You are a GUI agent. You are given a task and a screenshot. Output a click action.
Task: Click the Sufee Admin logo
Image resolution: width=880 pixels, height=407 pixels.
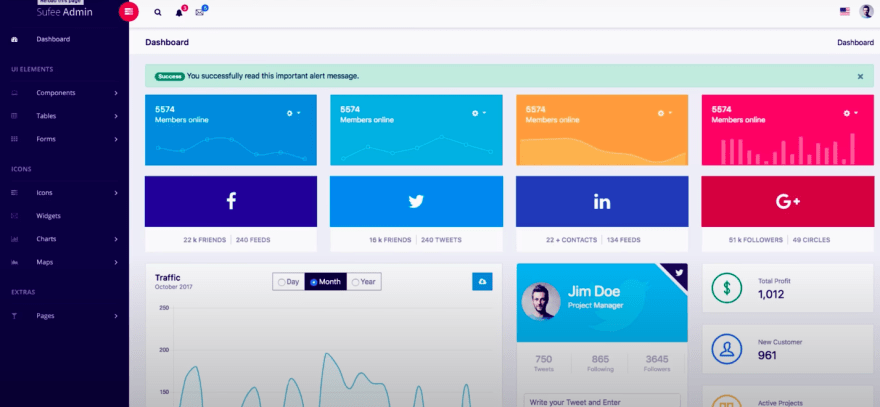(65, 12)
